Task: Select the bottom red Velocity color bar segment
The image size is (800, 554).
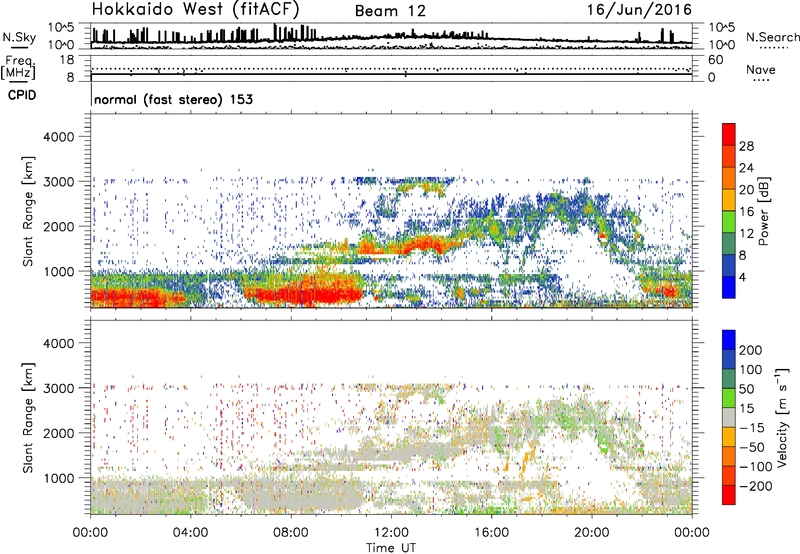Action: (x=729, y=495)
